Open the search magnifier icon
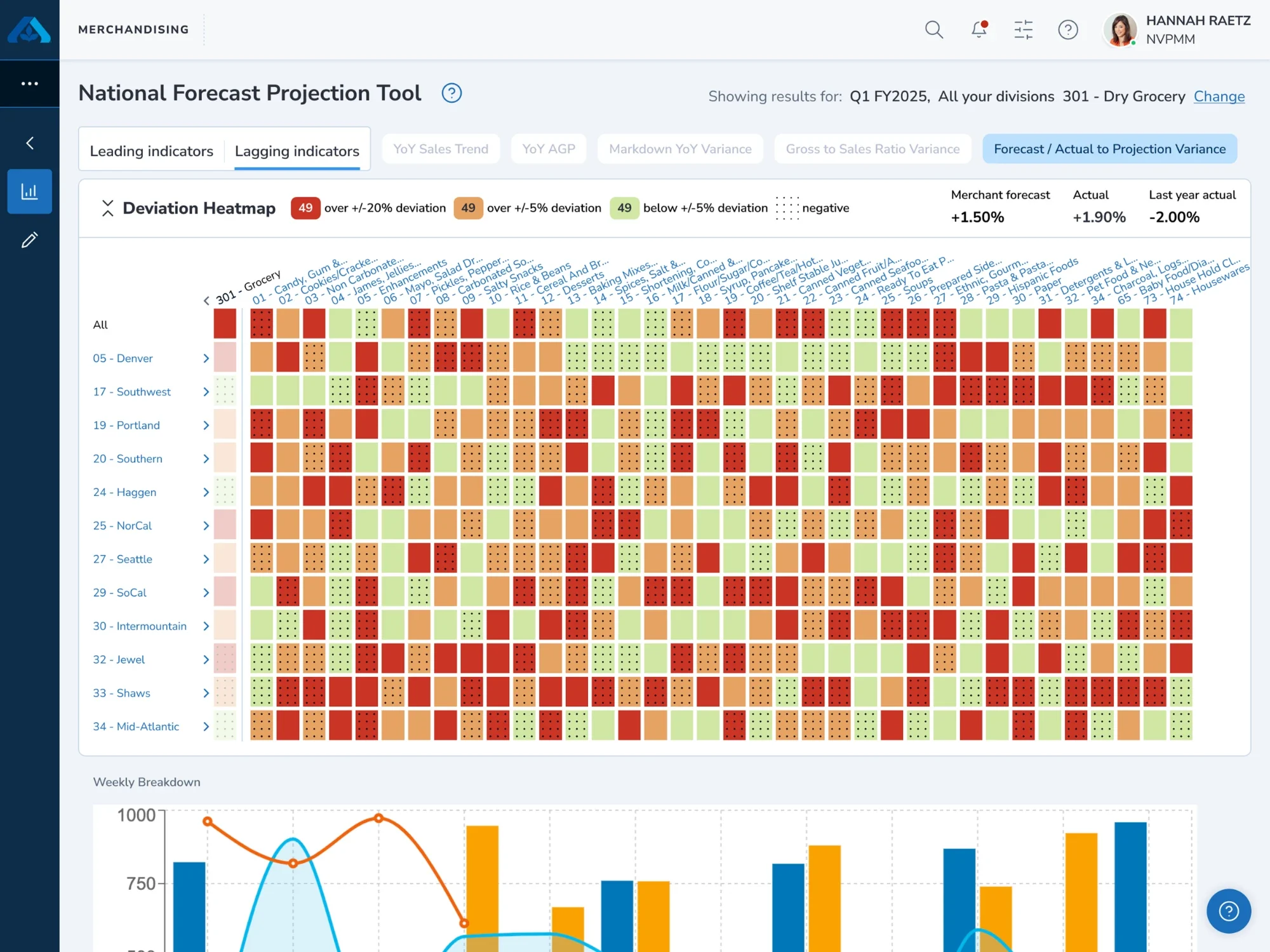Image resolution: width=1270 pixels, height=952 pixels. tap(934, 30)
